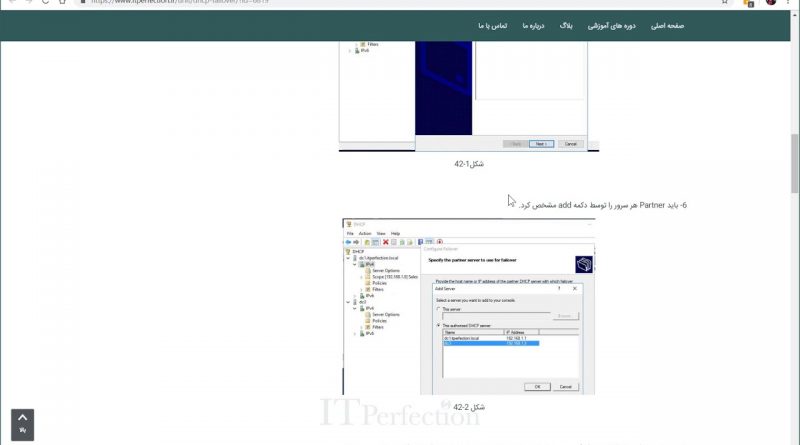This screenshot has height=445, width=800.
Task: Click the greyed Back button in figure 42-1
Action: (515, 144)
